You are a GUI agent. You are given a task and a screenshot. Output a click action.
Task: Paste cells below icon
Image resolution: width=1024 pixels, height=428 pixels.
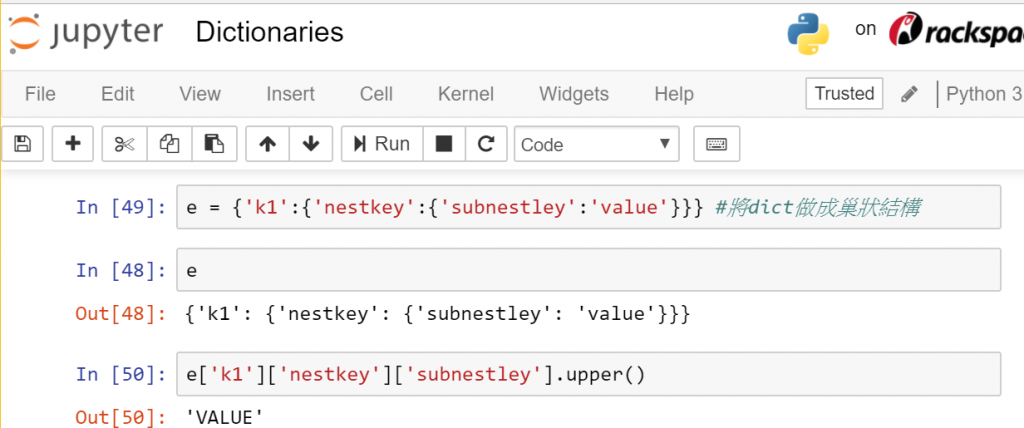(213, 144)
